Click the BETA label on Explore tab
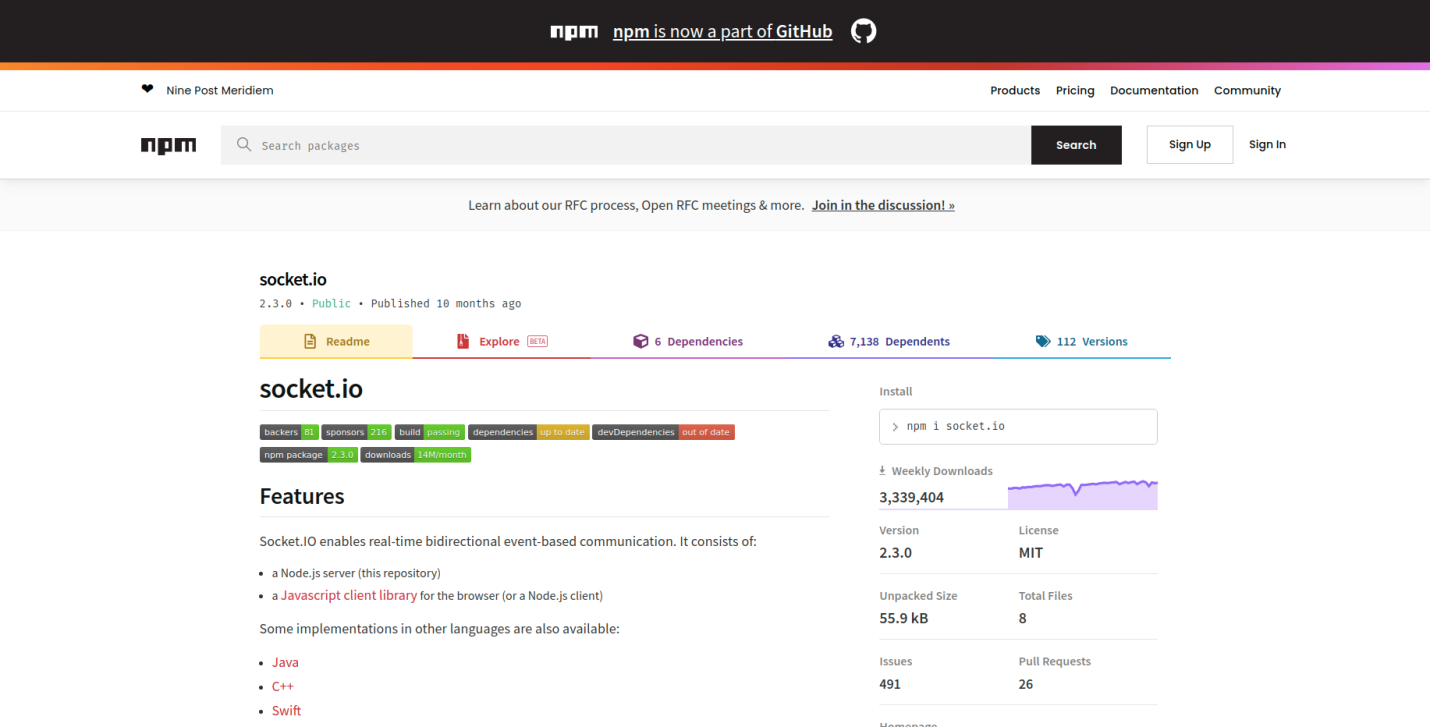This screenshot has height=727, width=1430. pyautogui.click(x=538, y=341)
